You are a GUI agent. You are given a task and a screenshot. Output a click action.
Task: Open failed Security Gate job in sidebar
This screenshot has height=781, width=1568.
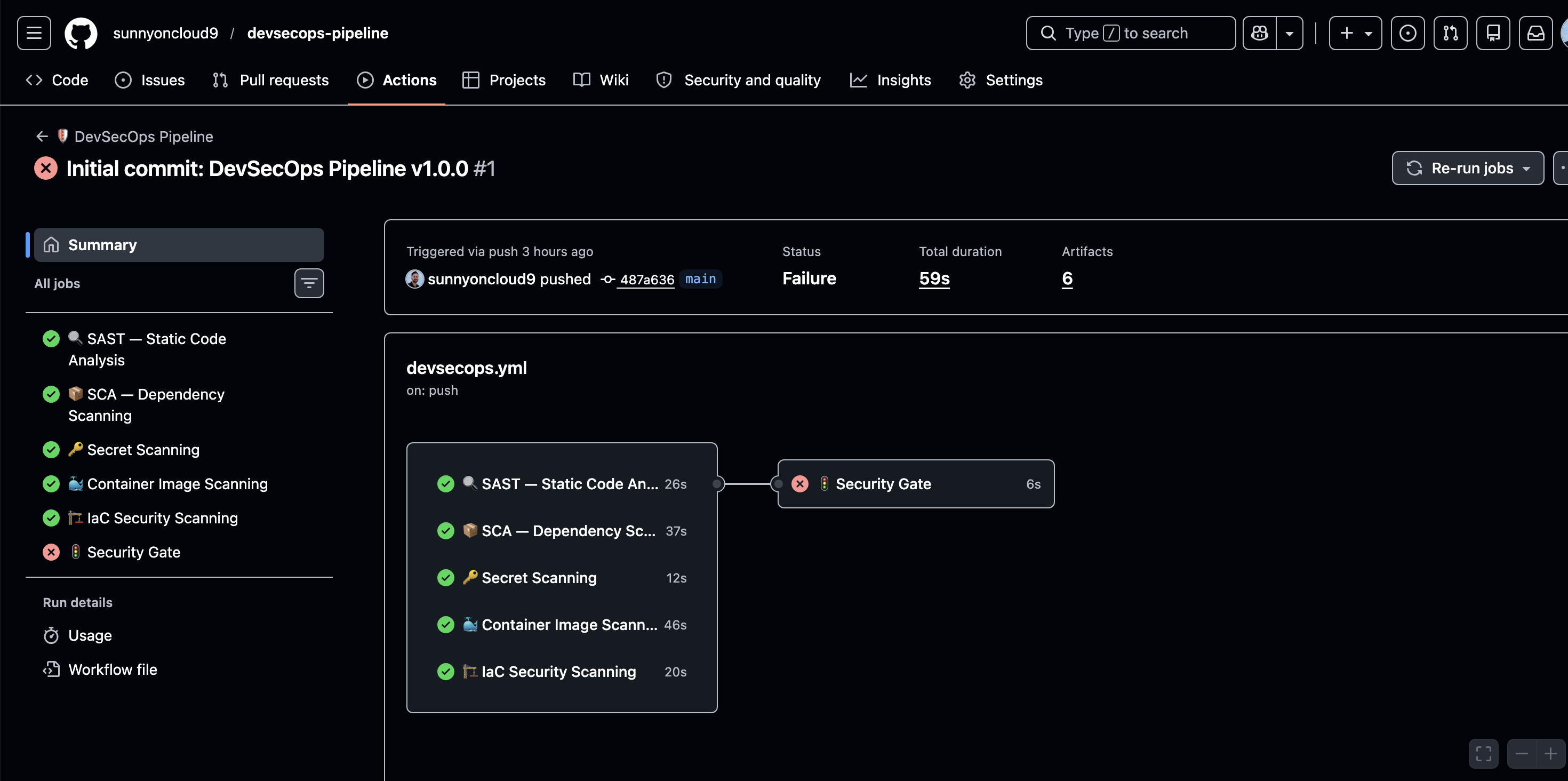click(x=179, y=552)
